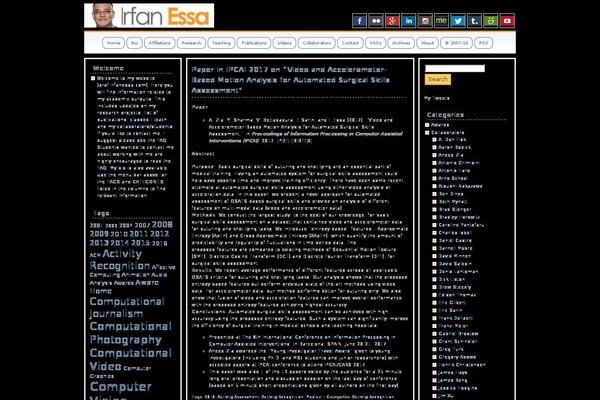Select the Computational Journalism tag
This screenshot has width=600, height=400.
[x=127, y=308]
